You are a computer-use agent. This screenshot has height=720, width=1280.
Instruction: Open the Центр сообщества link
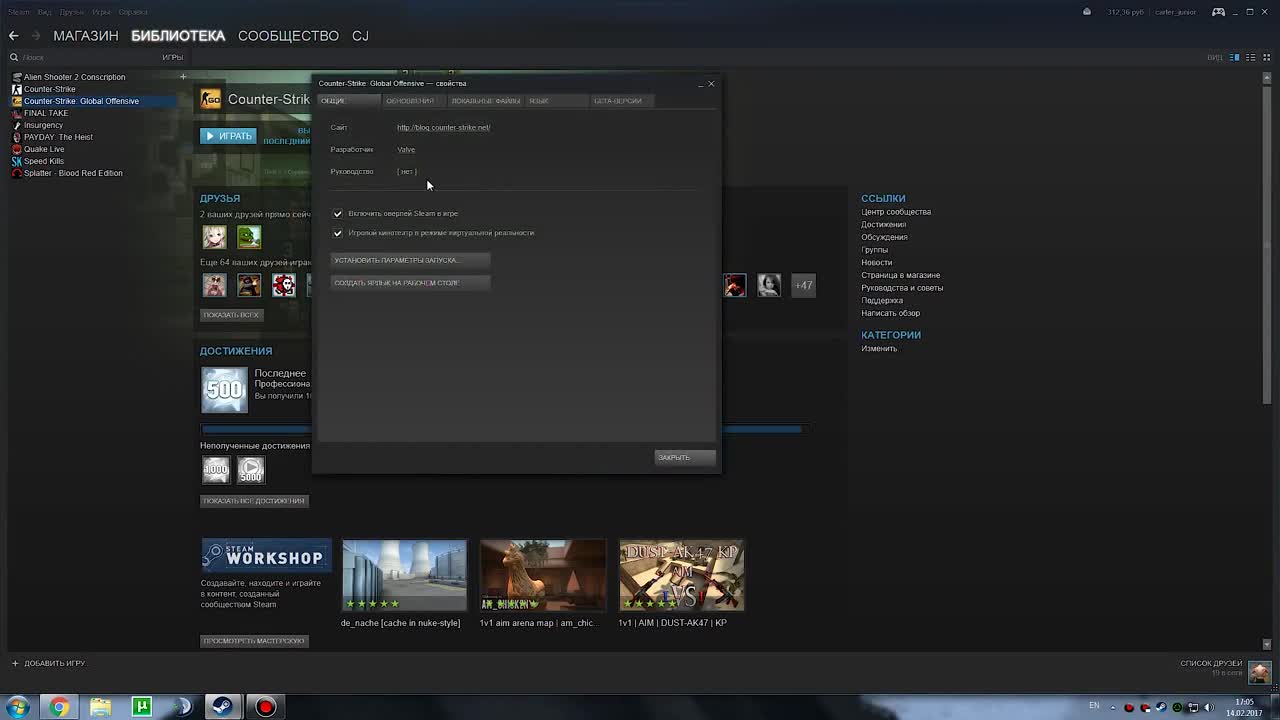[896, 212]
